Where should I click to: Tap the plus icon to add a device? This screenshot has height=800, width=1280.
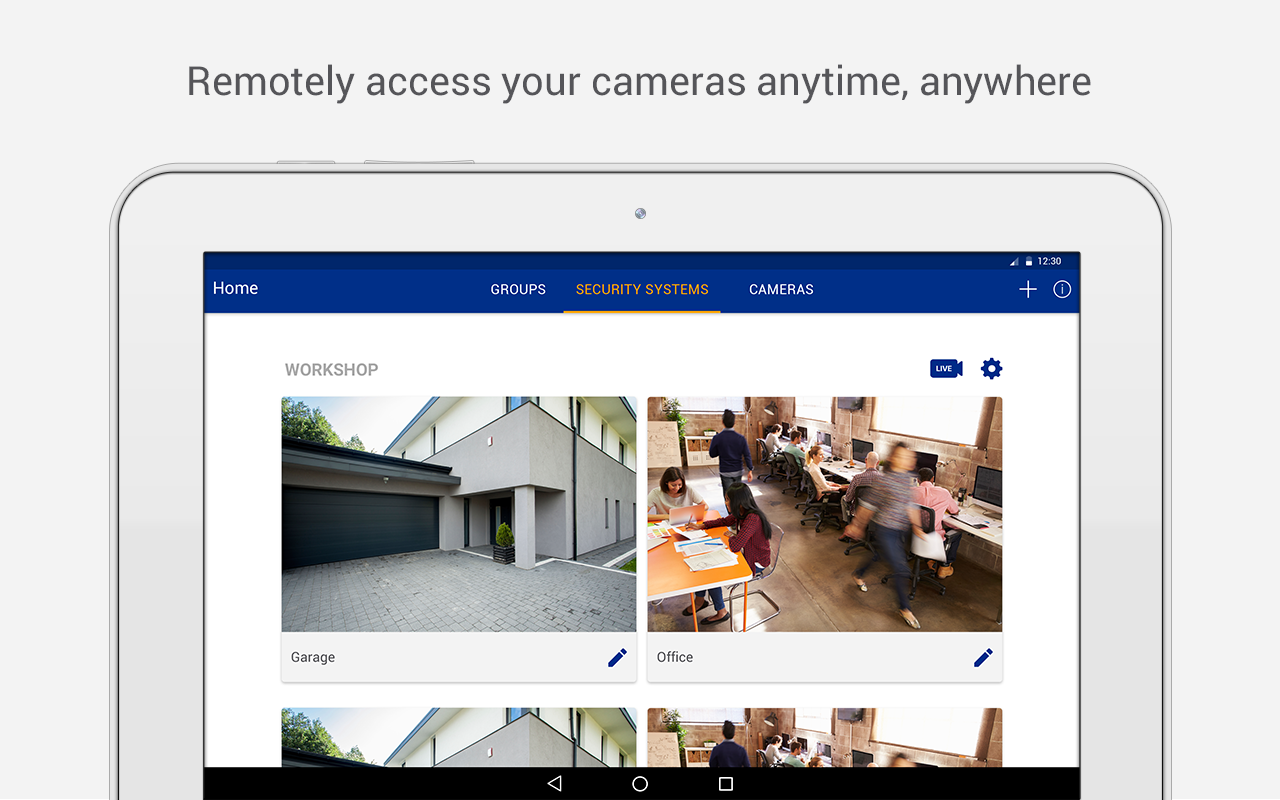1028,289
